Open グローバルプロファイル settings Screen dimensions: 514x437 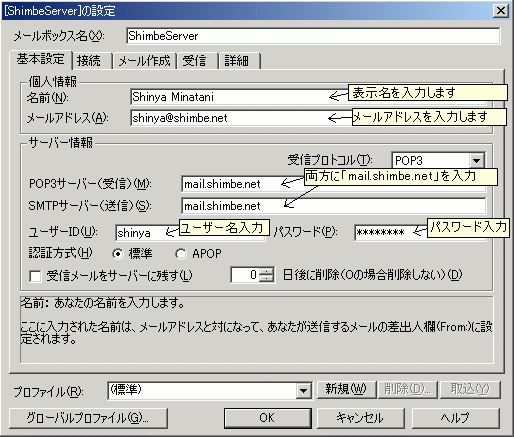click(x=88, y=418)
